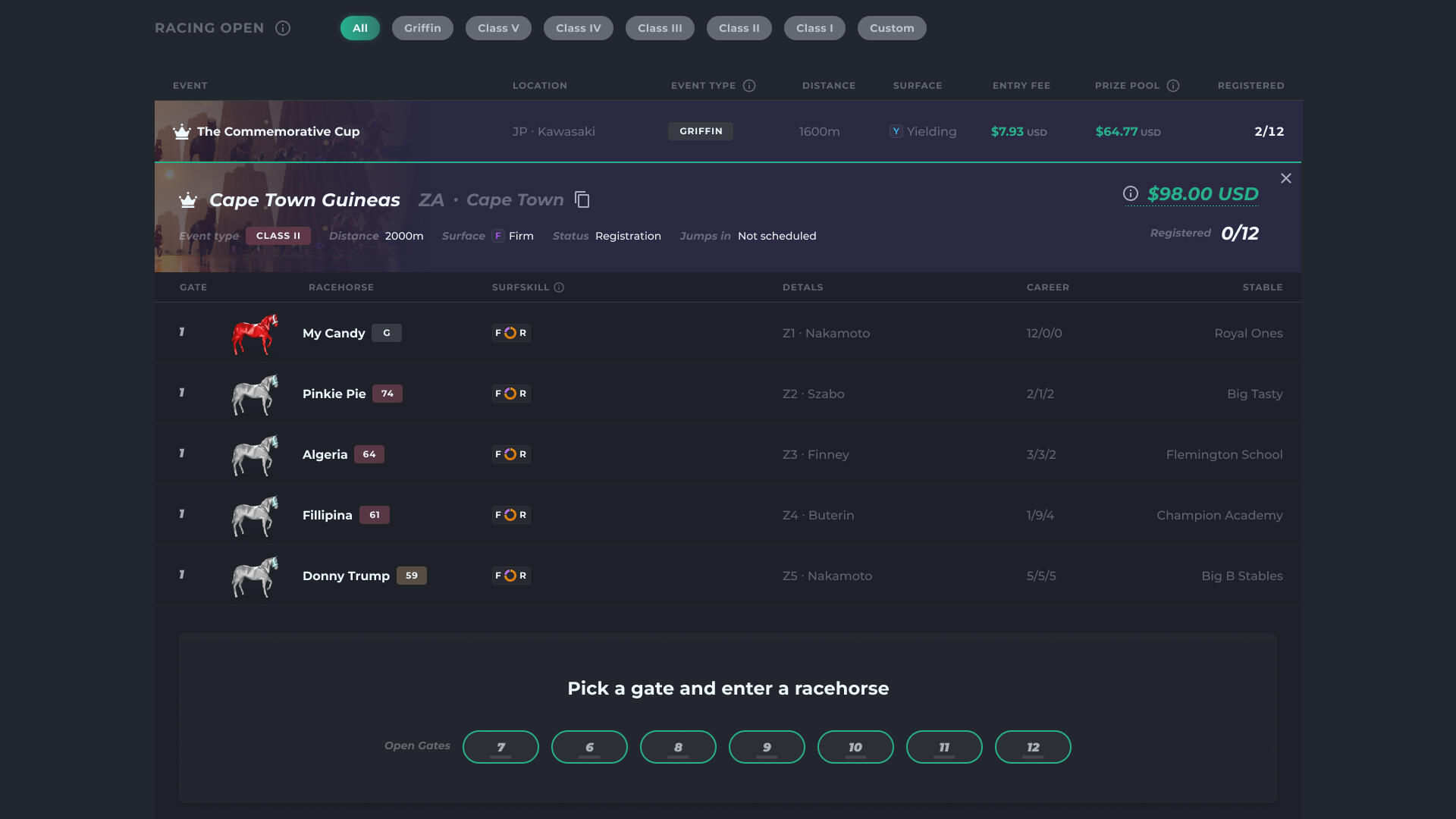Click info icon beside $98.00 USD

coord(1131,193)
